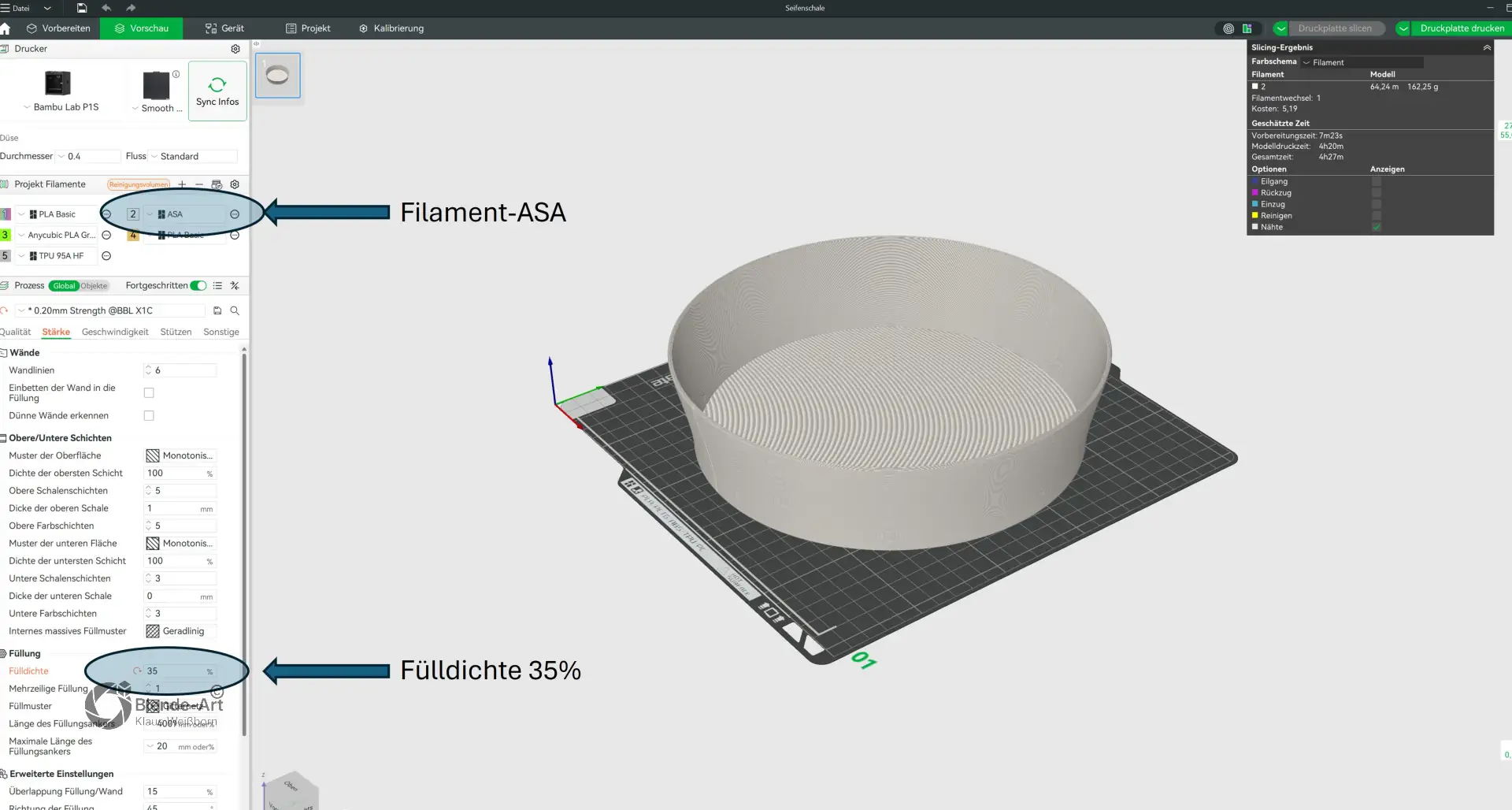This screenshot has height=810, width=1512.
Task: Open the Bambu Lab P1S printer dropdown
Action: coord(61,107)
